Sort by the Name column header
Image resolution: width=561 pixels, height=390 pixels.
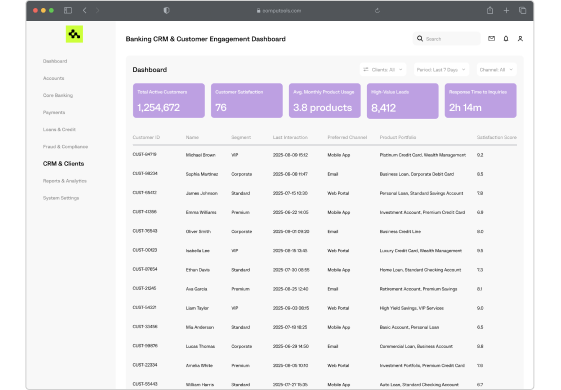click(x=192, y=137)
